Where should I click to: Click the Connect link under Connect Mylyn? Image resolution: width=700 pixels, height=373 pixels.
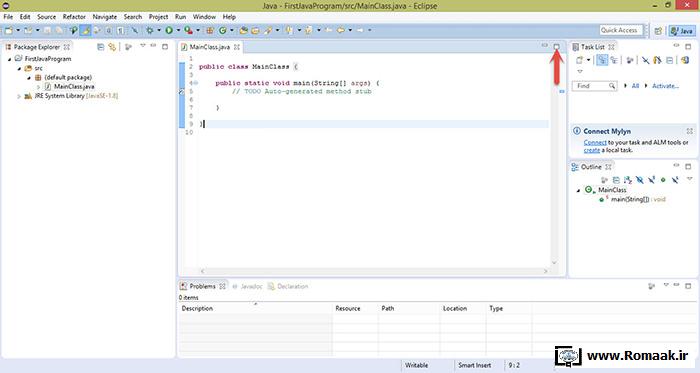(595, 142)
